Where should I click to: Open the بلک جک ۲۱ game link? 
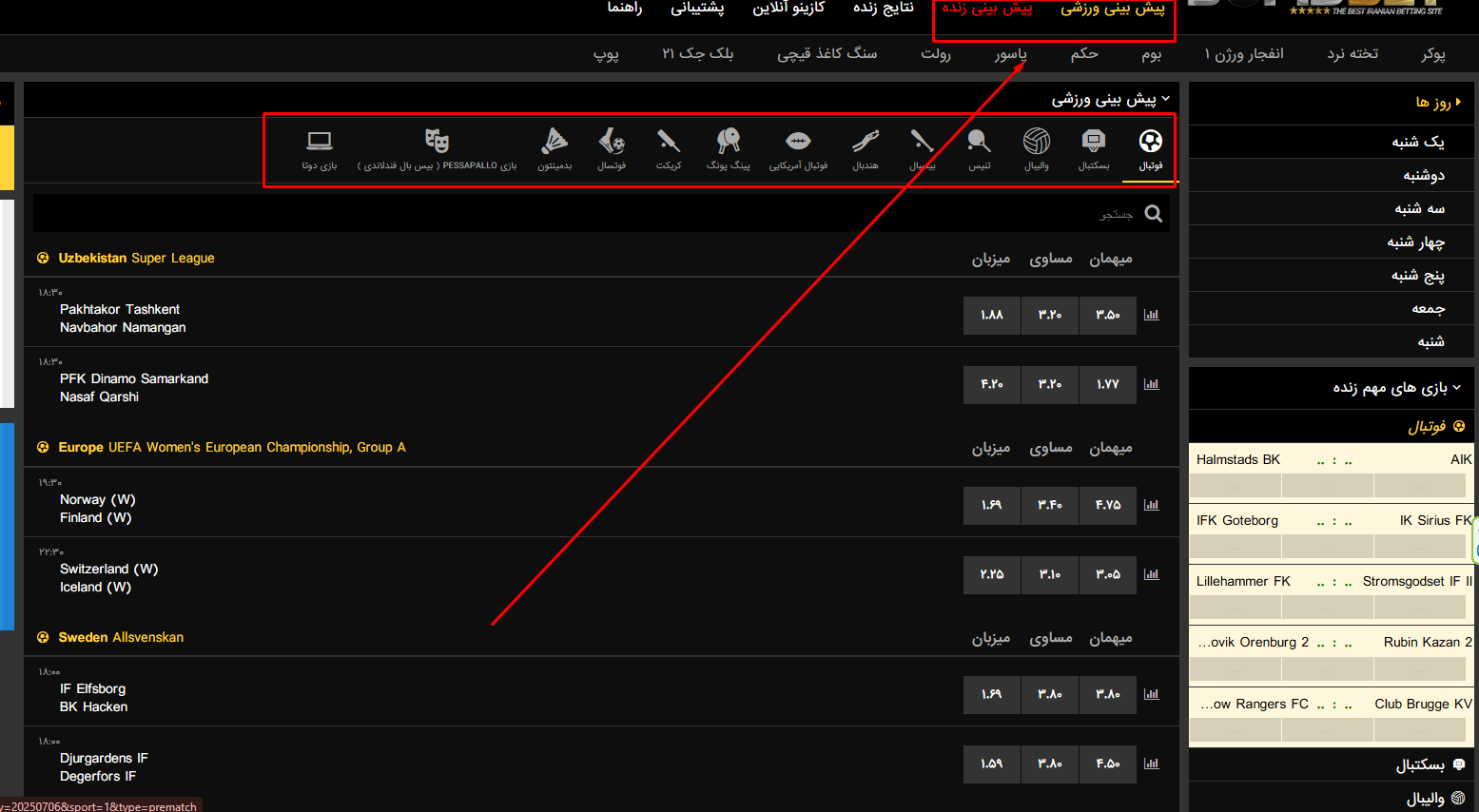point(698,54)
